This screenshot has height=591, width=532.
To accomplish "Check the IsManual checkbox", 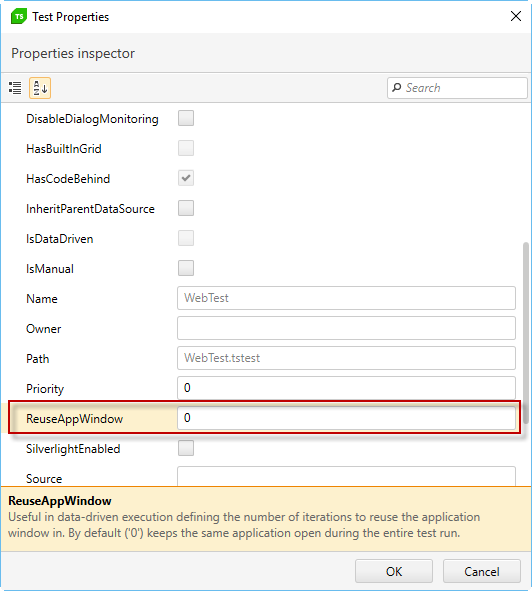I will tap(186, 268).
